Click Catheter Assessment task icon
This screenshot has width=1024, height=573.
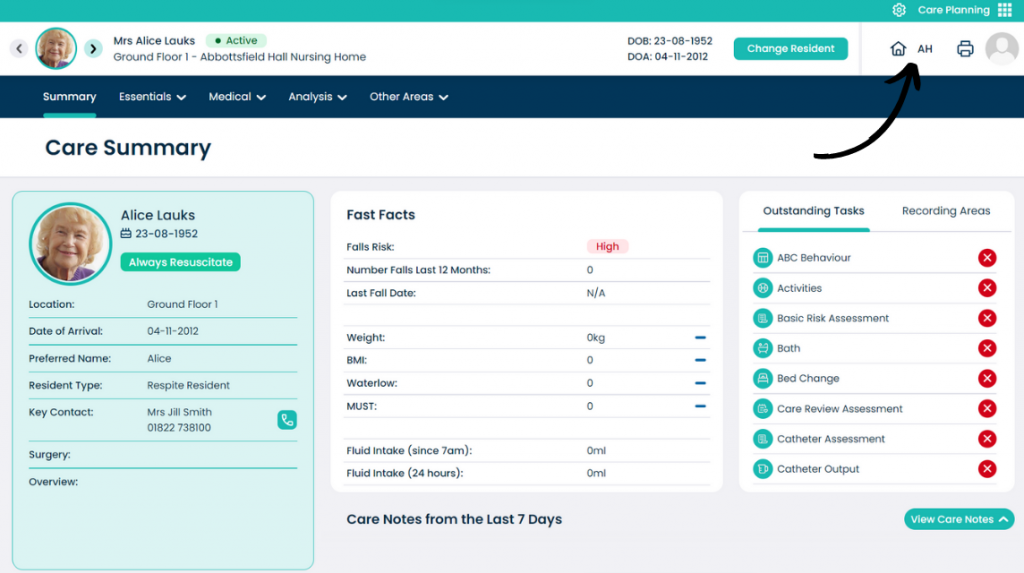coord(762,438)
